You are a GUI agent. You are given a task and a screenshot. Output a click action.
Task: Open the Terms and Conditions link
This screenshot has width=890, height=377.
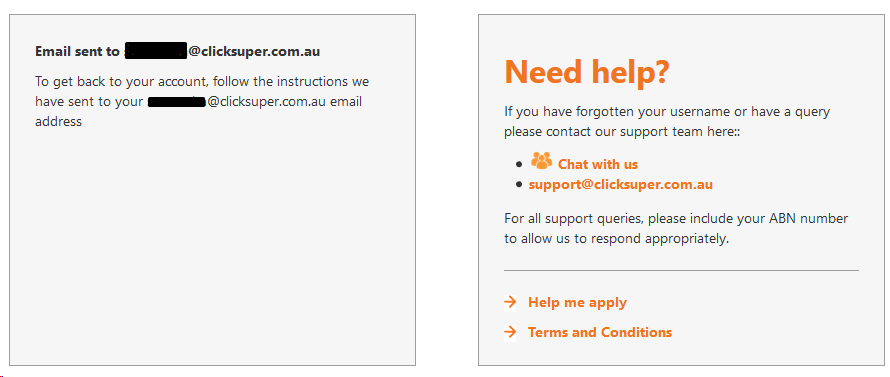600,332
